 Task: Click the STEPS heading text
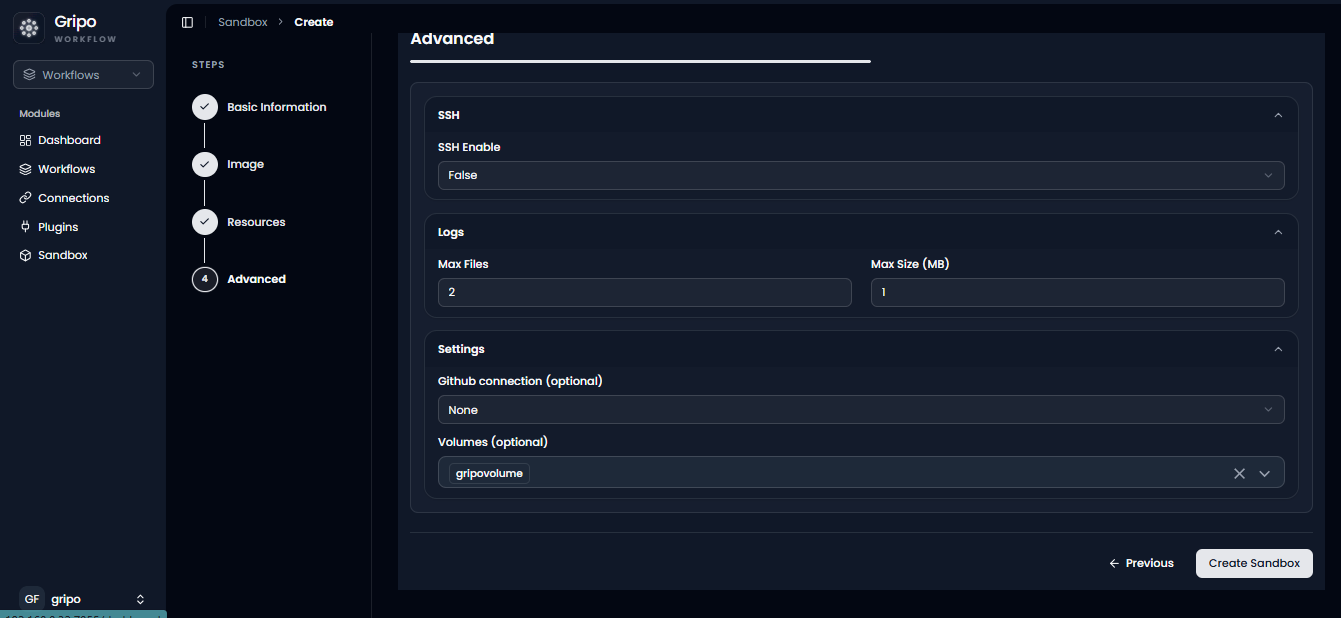208,65
